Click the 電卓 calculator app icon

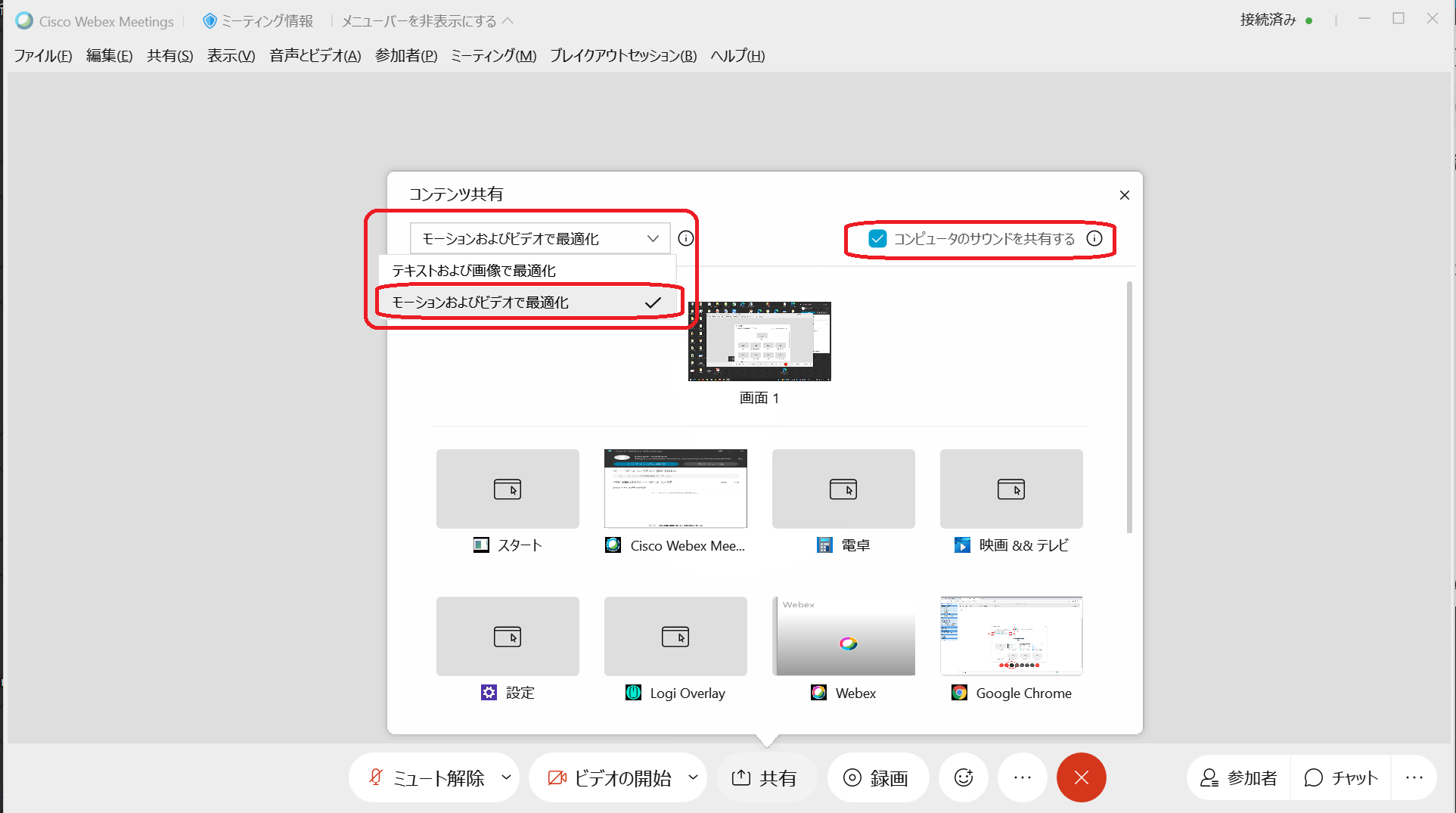click(x=824, y=545)
